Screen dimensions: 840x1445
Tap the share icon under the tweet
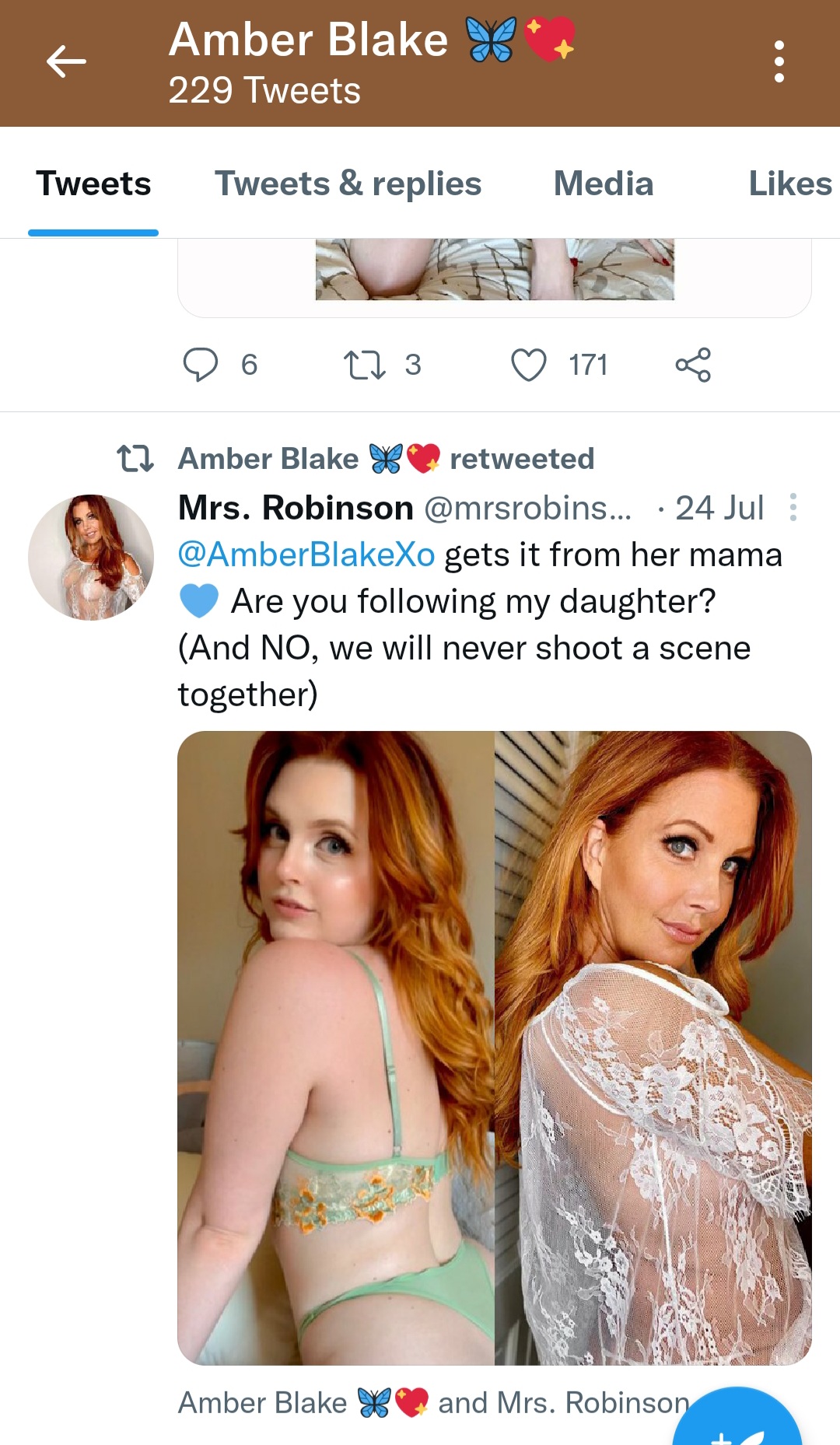point(693,365)
